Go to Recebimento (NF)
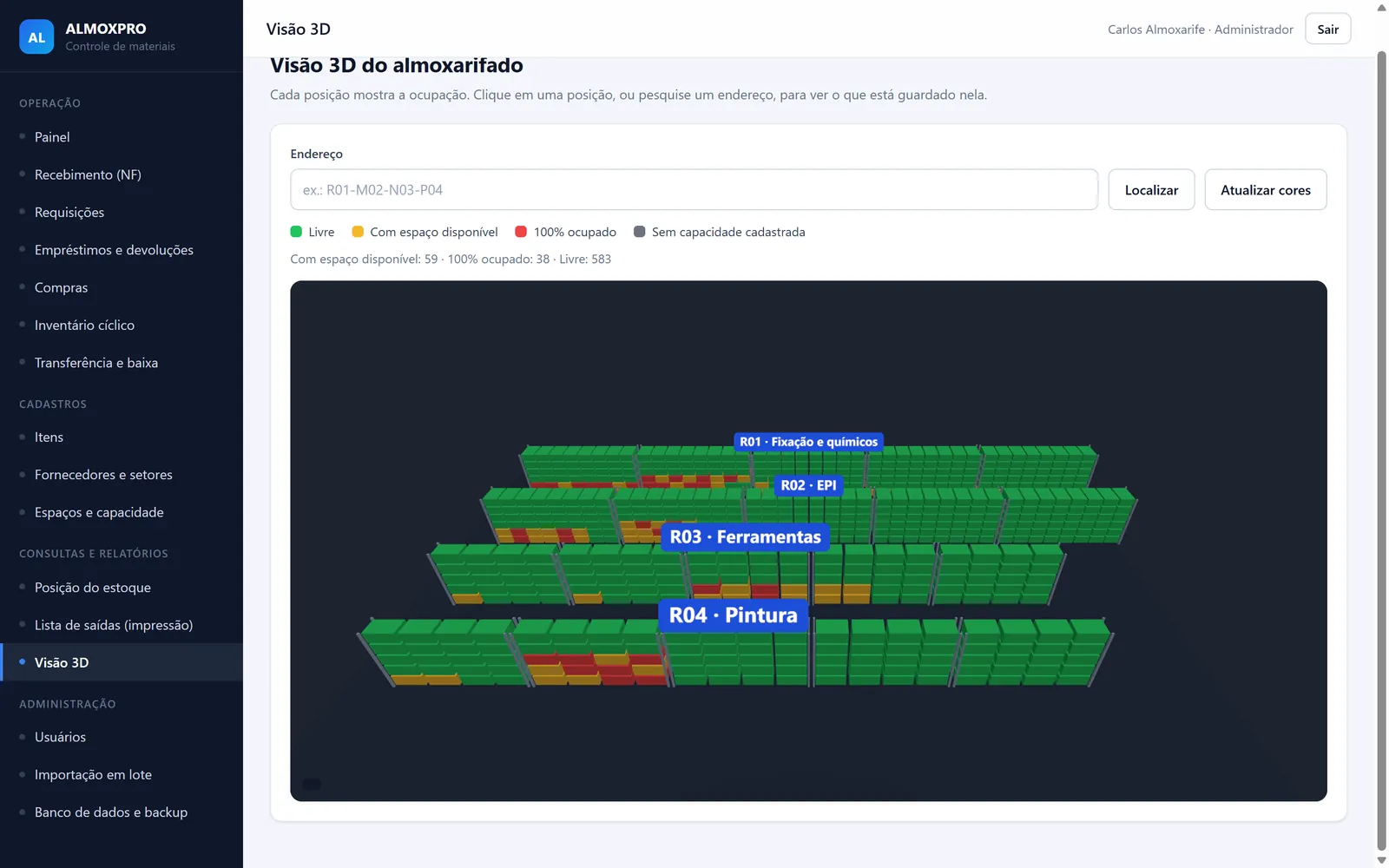The image size is (1389, 868). point(88,174)
